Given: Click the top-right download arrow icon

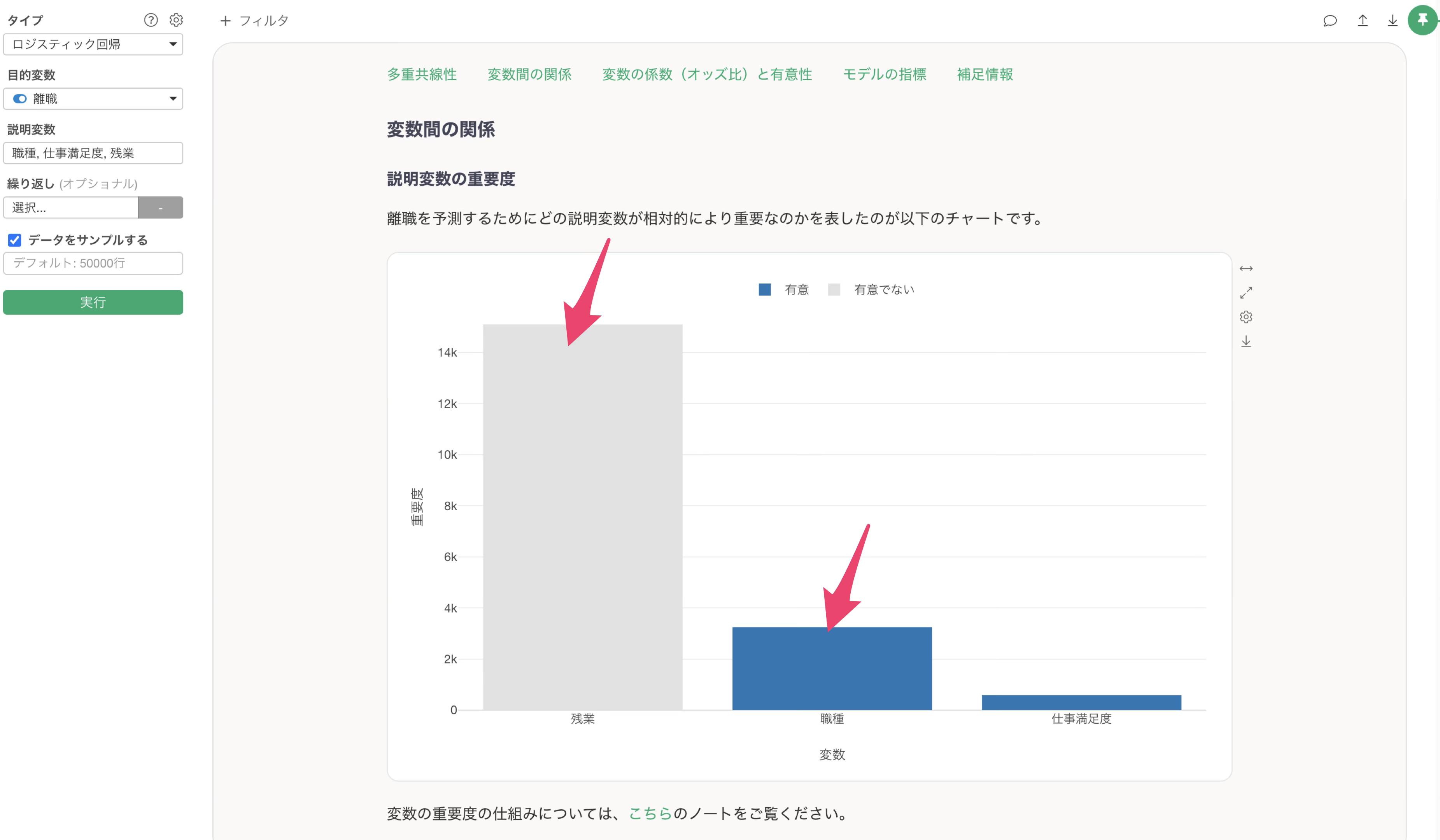Looking at the screenshot, I should [x=1393, y=21].
